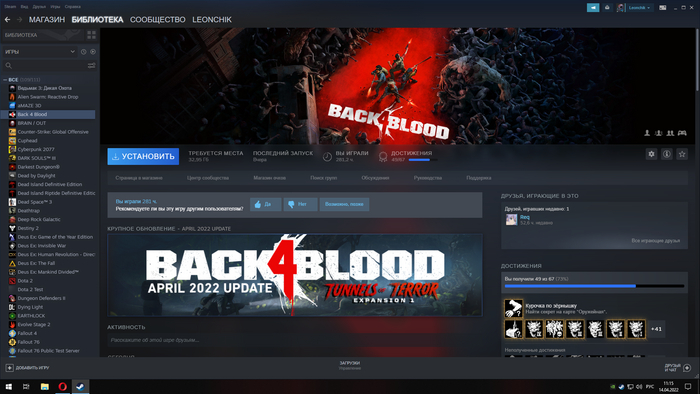
Task: Recommend the game with Да button
Action: point(266,204)
